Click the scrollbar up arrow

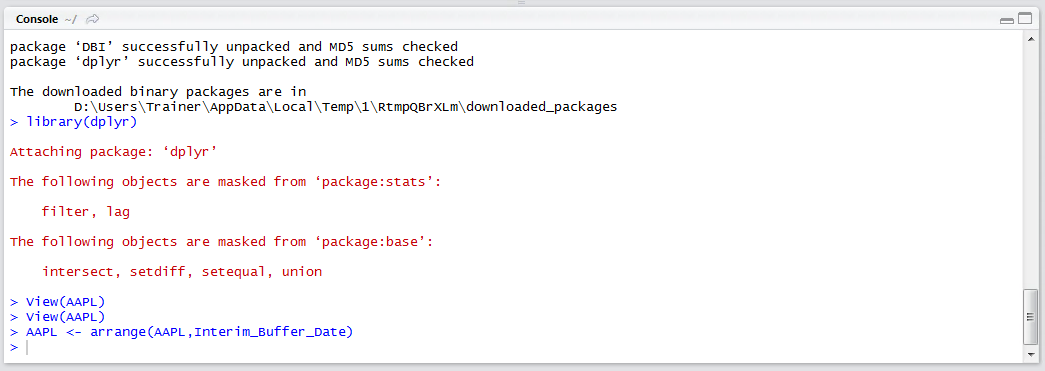coord(1030,39)
